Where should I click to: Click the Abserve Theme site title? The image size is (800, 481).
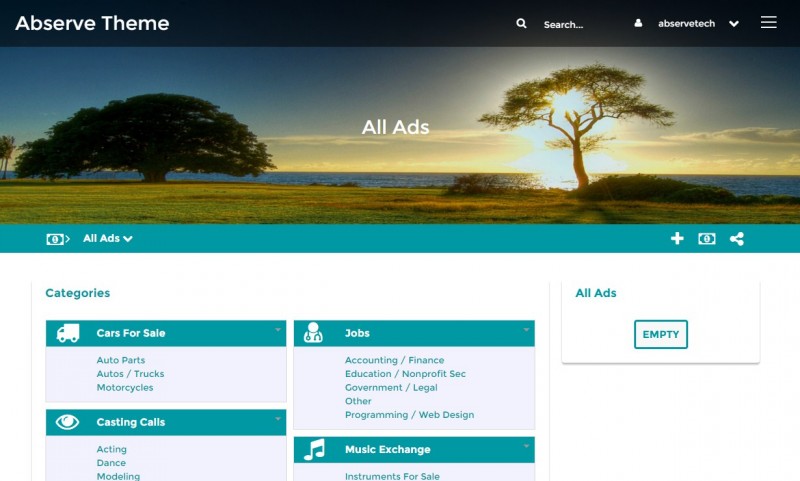(x=92, y=23)
